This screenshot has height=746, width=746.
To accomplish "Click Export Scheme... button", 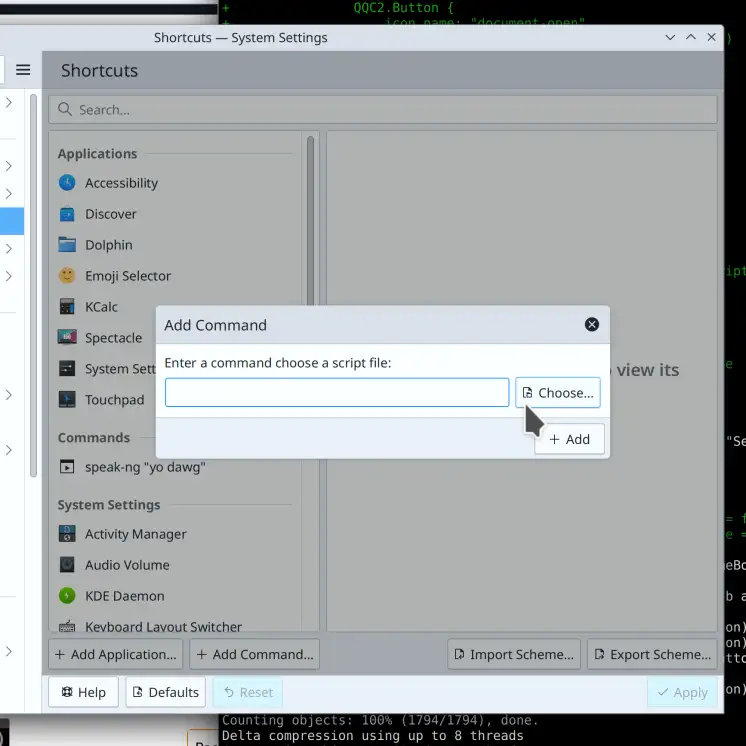I will 651,654.
